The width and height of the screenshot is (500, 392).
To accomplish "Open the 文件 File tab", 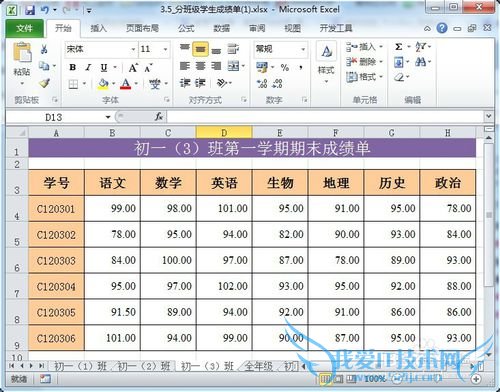I will [x=24, y=28].
